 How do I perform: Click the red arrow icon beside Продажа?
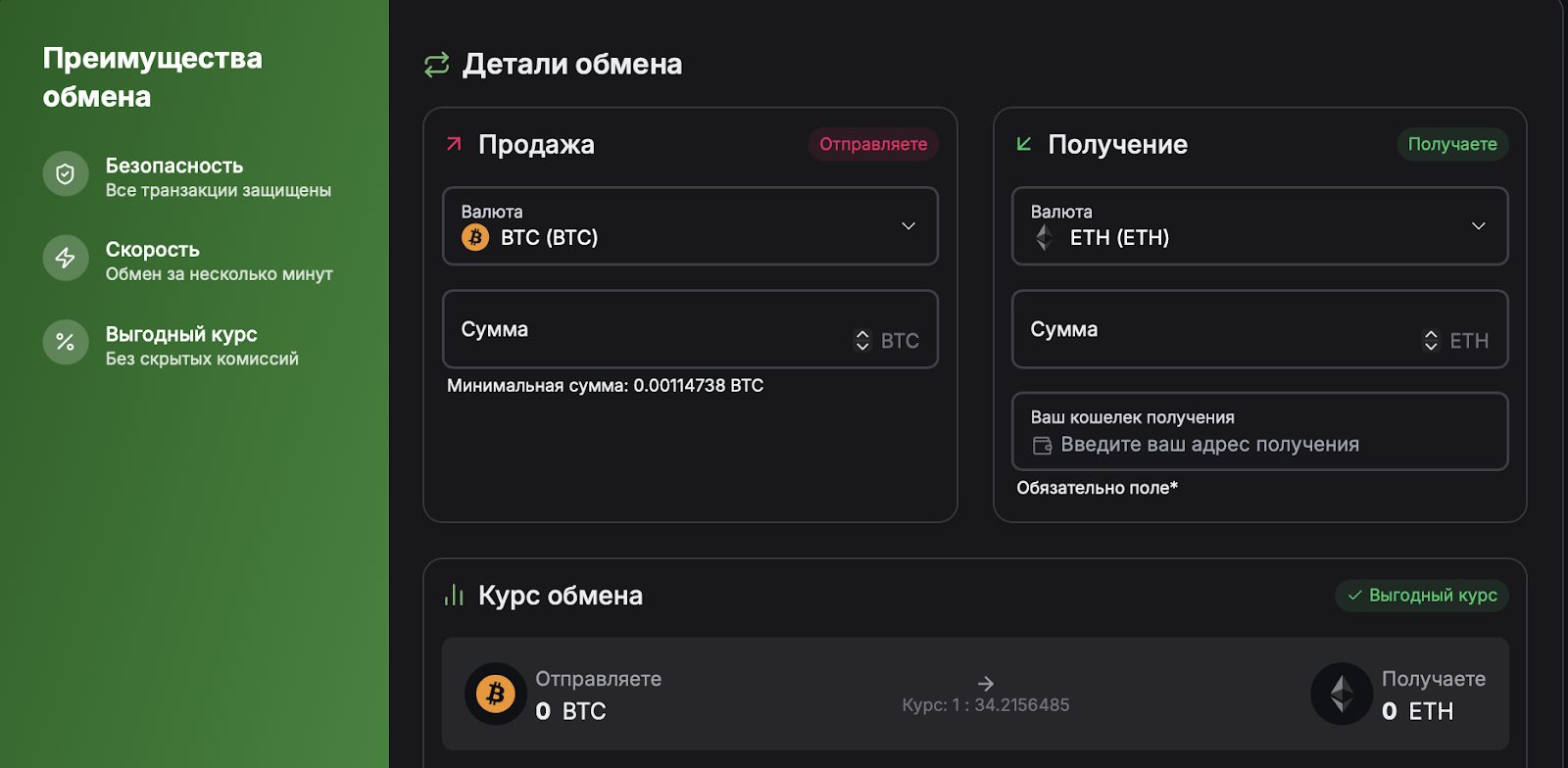[454, 144]
